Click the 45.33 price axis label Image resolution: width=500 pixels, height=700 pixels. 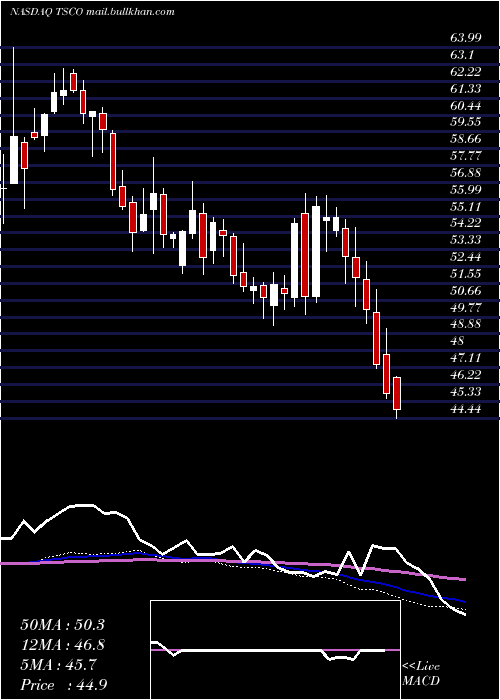466,392
